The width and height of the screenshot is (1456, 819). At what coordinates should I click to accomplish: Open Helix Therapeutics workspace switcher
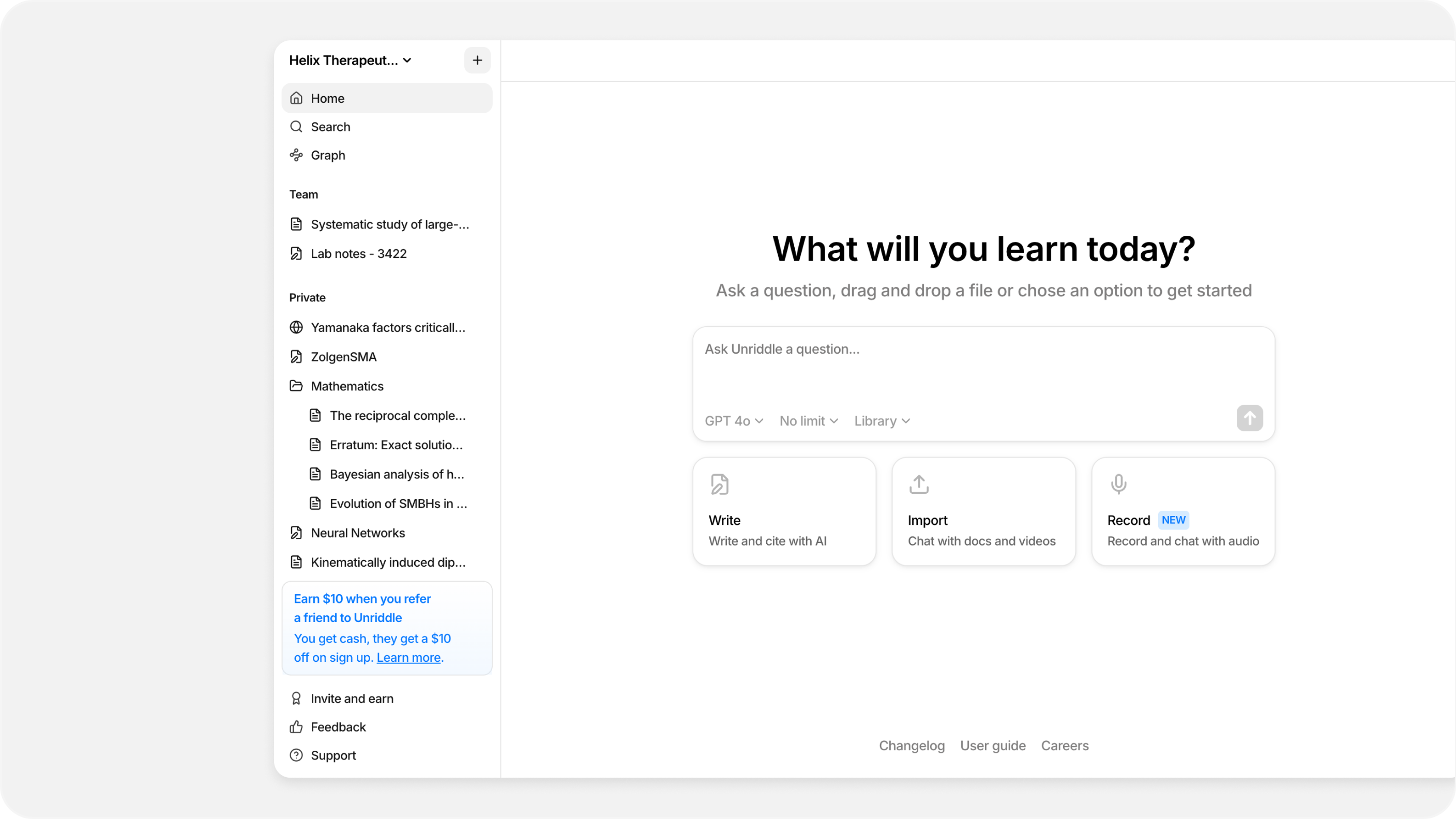click(350, 60)
